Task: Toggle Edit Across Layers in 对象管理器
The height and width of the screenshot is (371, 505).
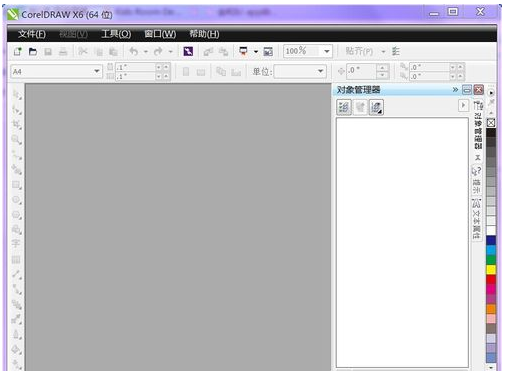Action: [360, 107]
